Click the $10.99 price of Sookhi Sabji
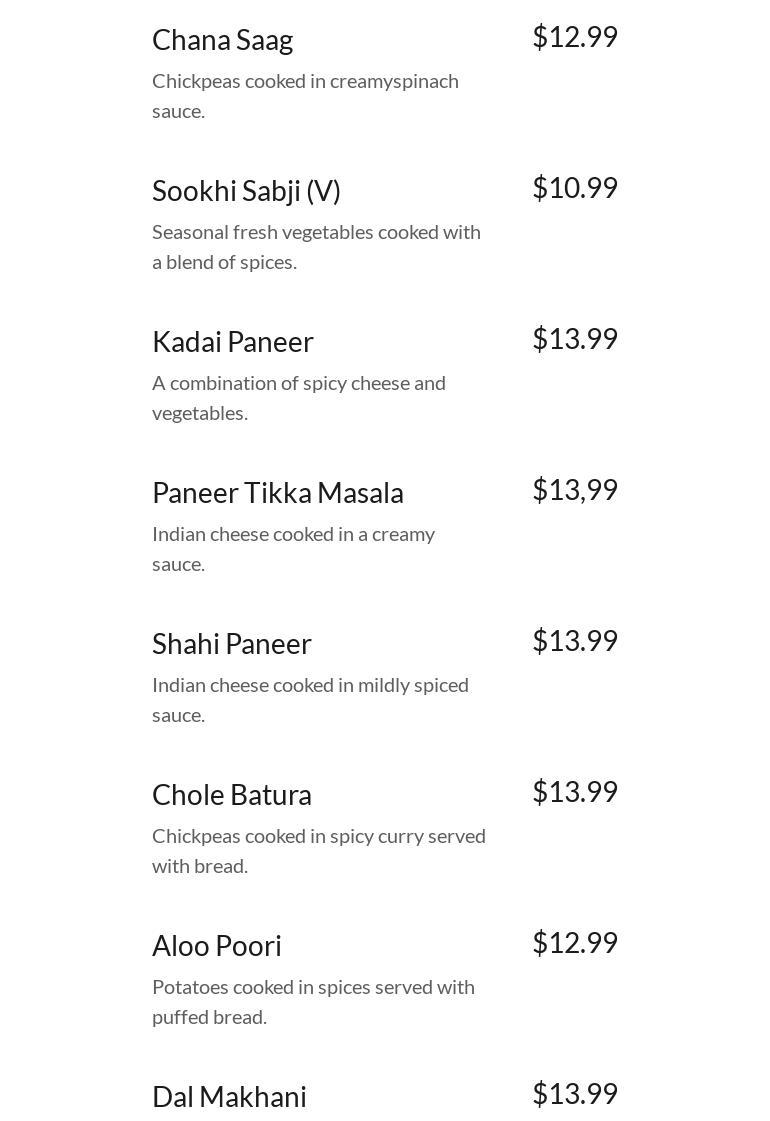 (x=575, y=187)
